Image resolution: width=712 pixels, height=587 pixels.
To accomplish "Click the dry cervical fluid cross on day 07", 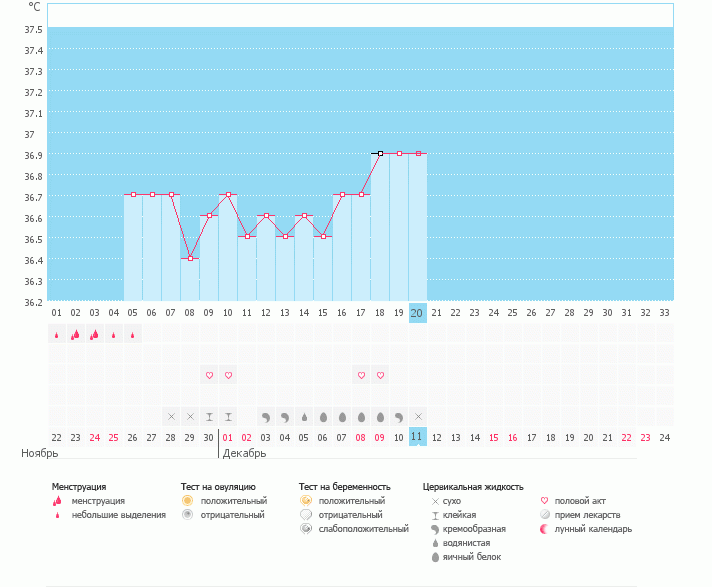I will click(171, 416).
